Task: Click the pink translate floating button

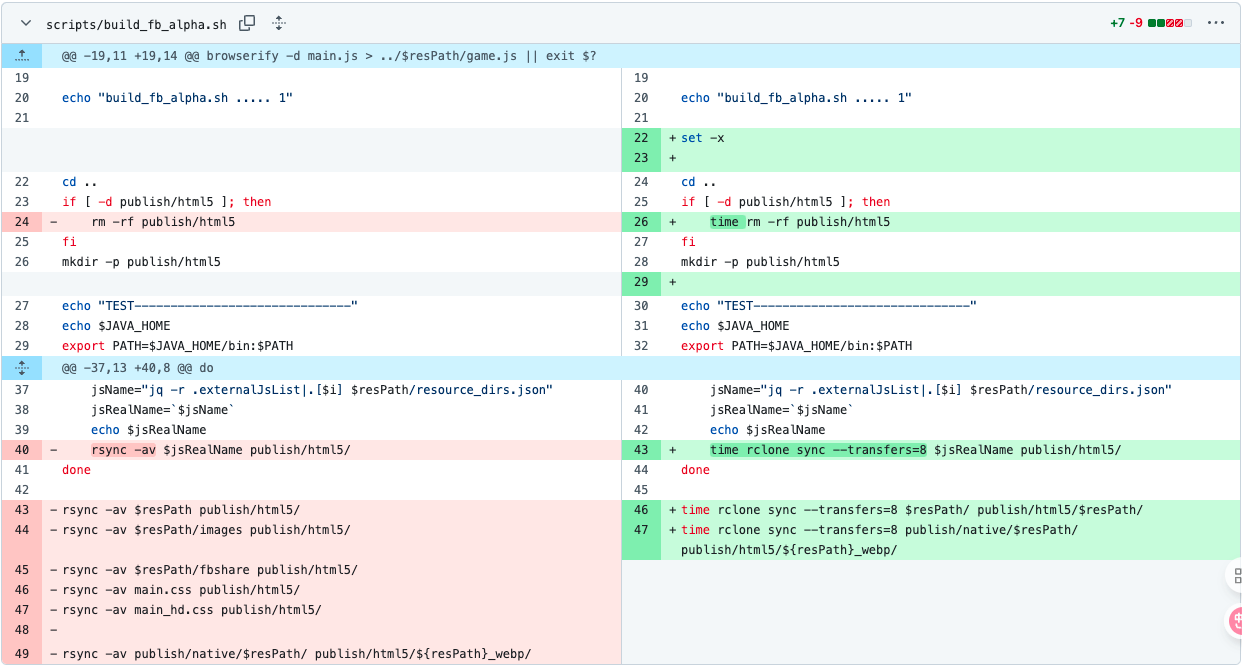Action: pos(1235,622)
